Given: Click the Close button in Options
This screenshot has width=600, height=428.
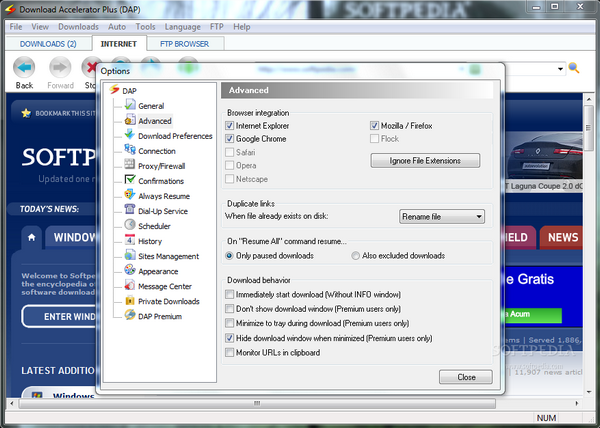Looking at the screenshot, I should coord(466,377).
